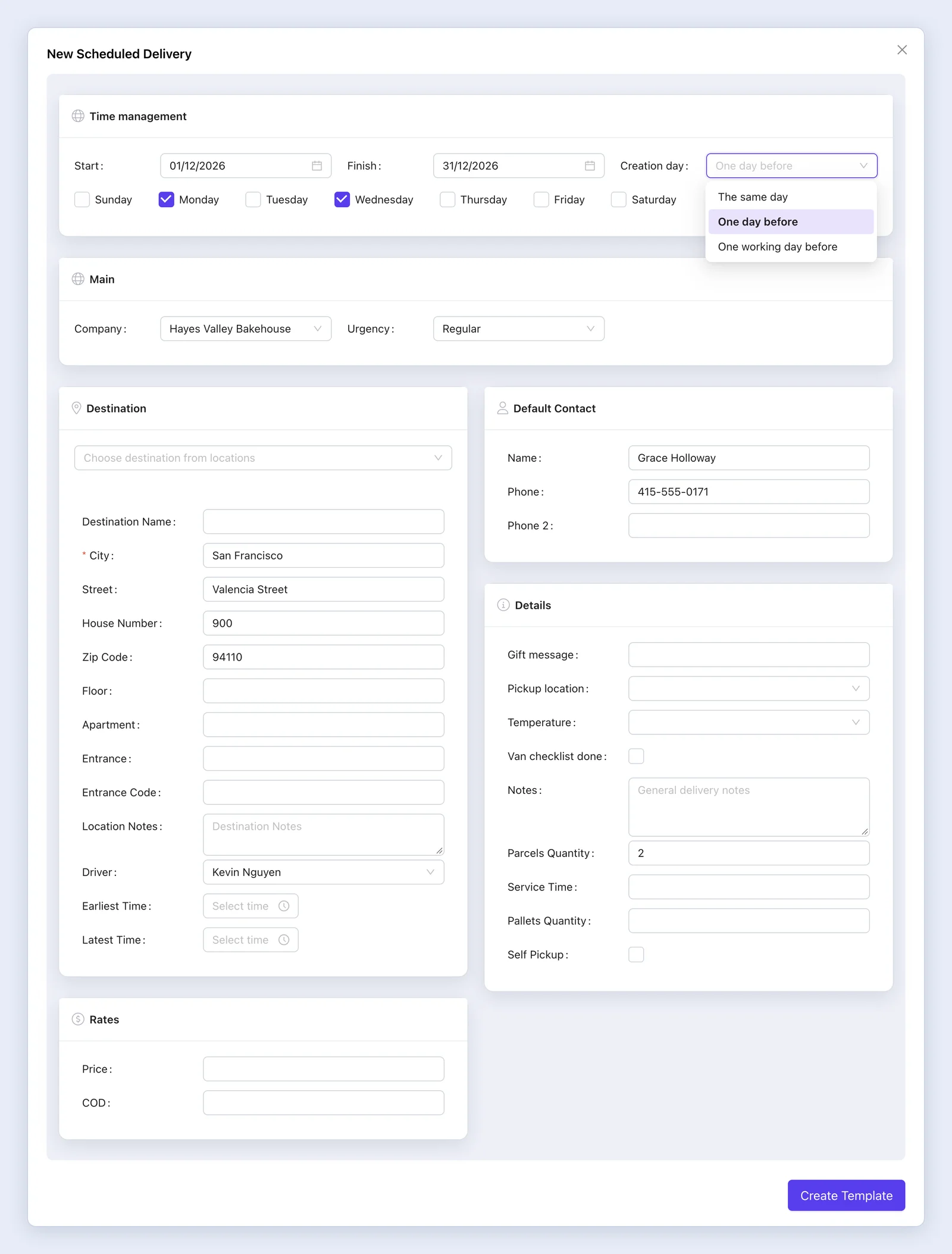The image size is (952, 1254).
Task: Click the Entrance Code field
Action: (x=323, y=792)
